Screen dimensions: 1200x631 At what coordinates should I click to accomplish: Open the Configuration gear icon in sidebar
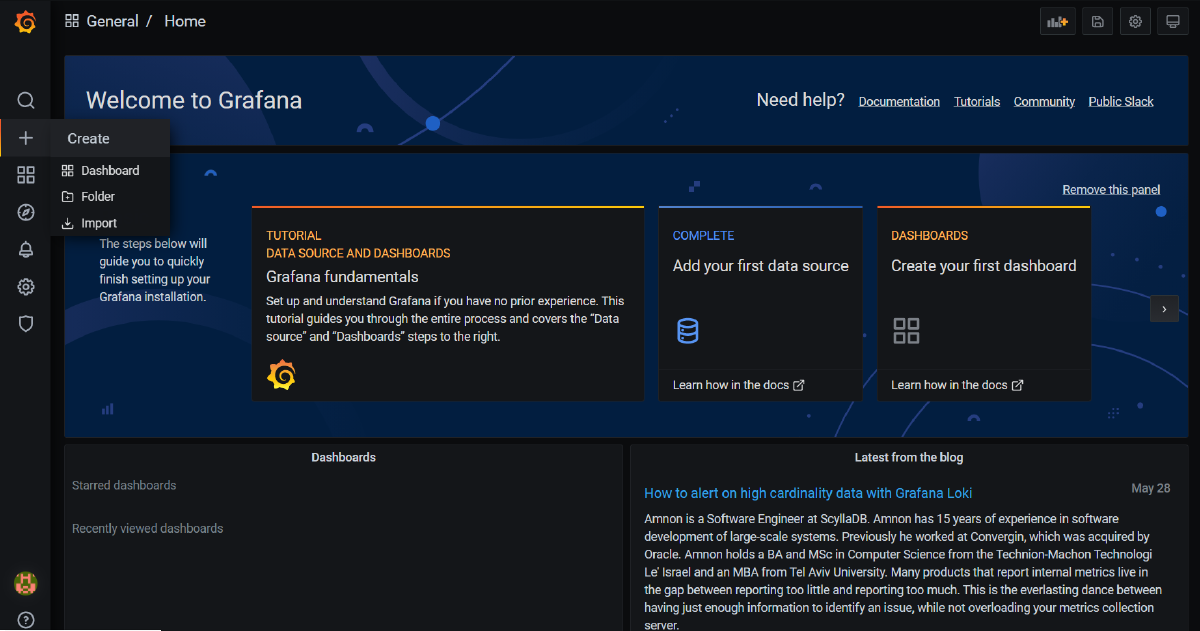pos(26,287)
